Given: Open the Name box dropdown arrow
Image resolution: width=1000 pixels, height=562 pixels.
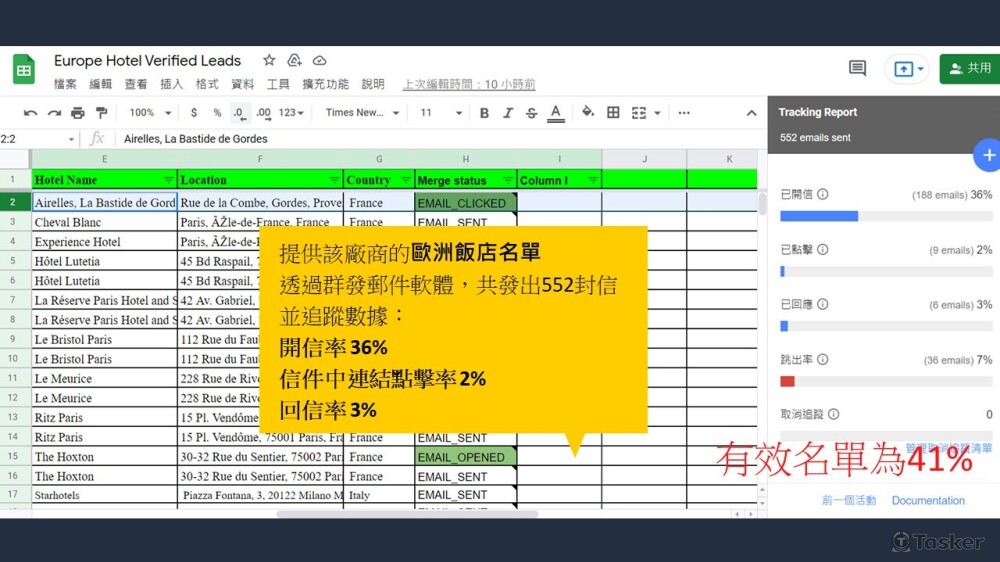Looking at the screenshot, I should [71, 139].
